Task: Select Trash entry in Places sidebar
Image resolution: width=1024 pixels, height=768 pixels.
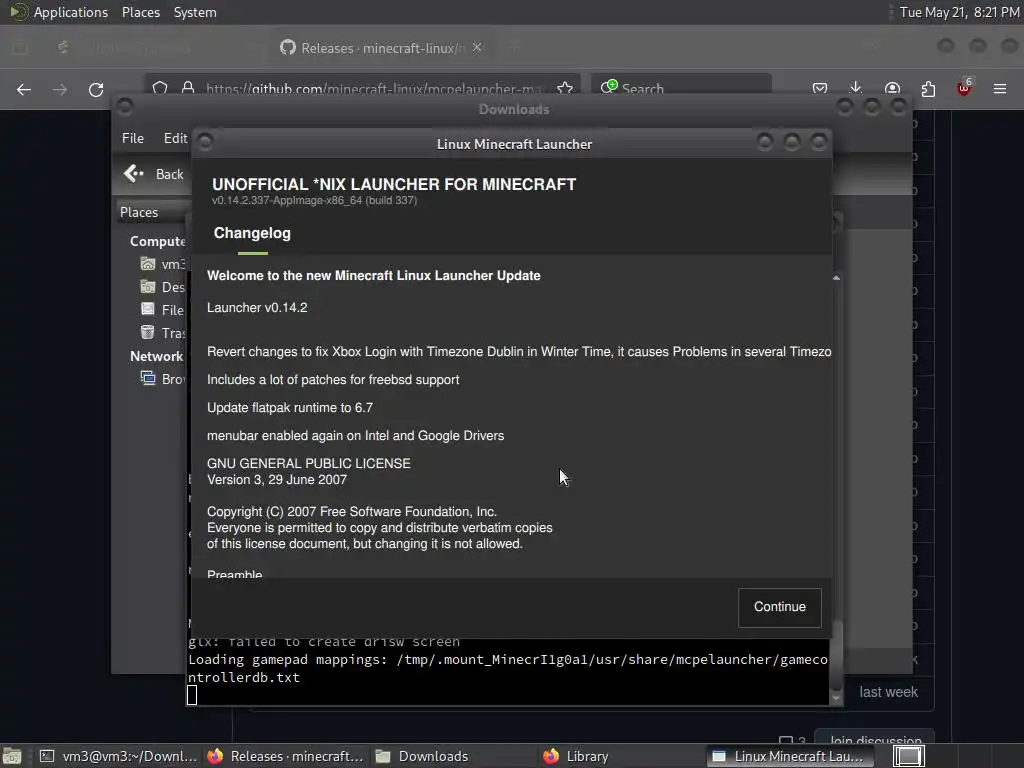Action: tap(163, 332)
